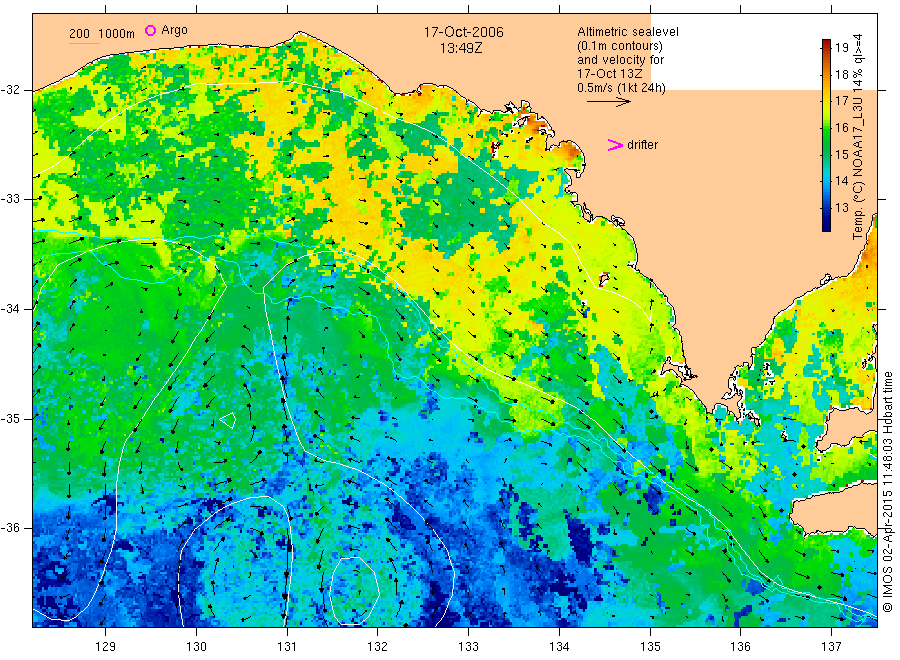Click the vertical Temp NOAA17_L3U label
Image resolution: width=900 pixels, height=660 pixels.
tap(858, 137)
